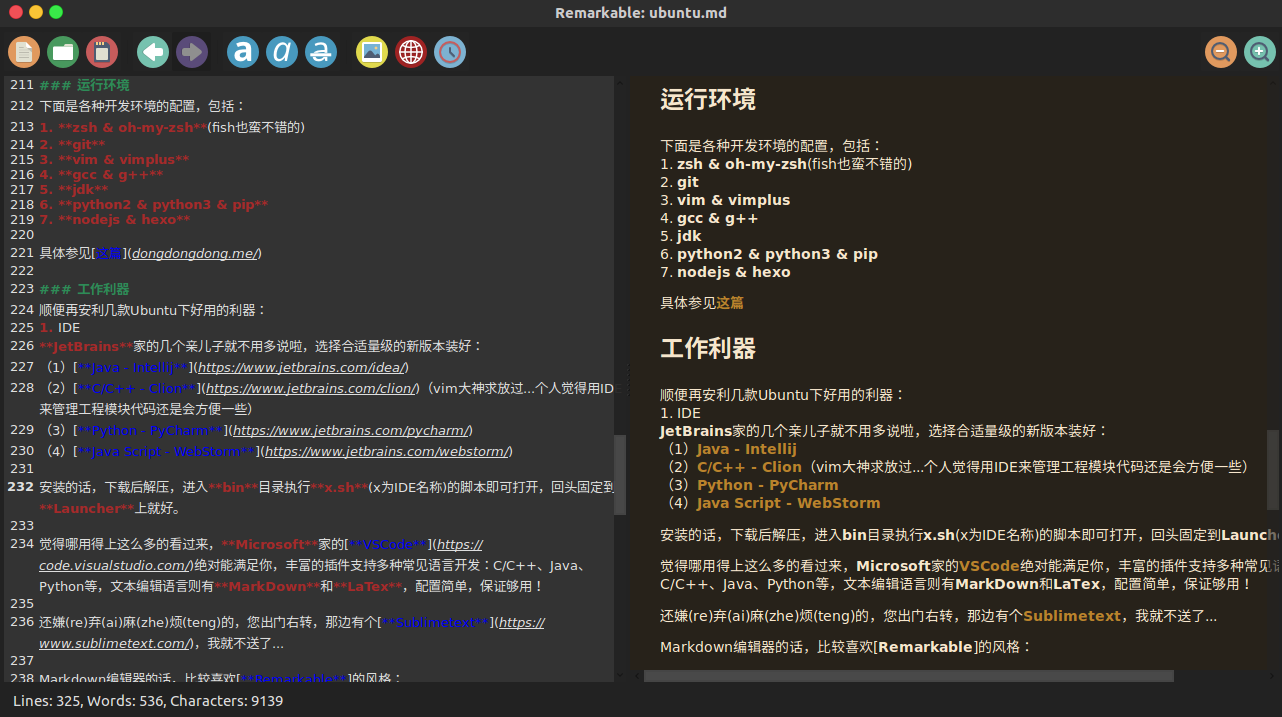
Task: Click '**python2 & python3 & pip**' editor line
Action: coord(154,205)
